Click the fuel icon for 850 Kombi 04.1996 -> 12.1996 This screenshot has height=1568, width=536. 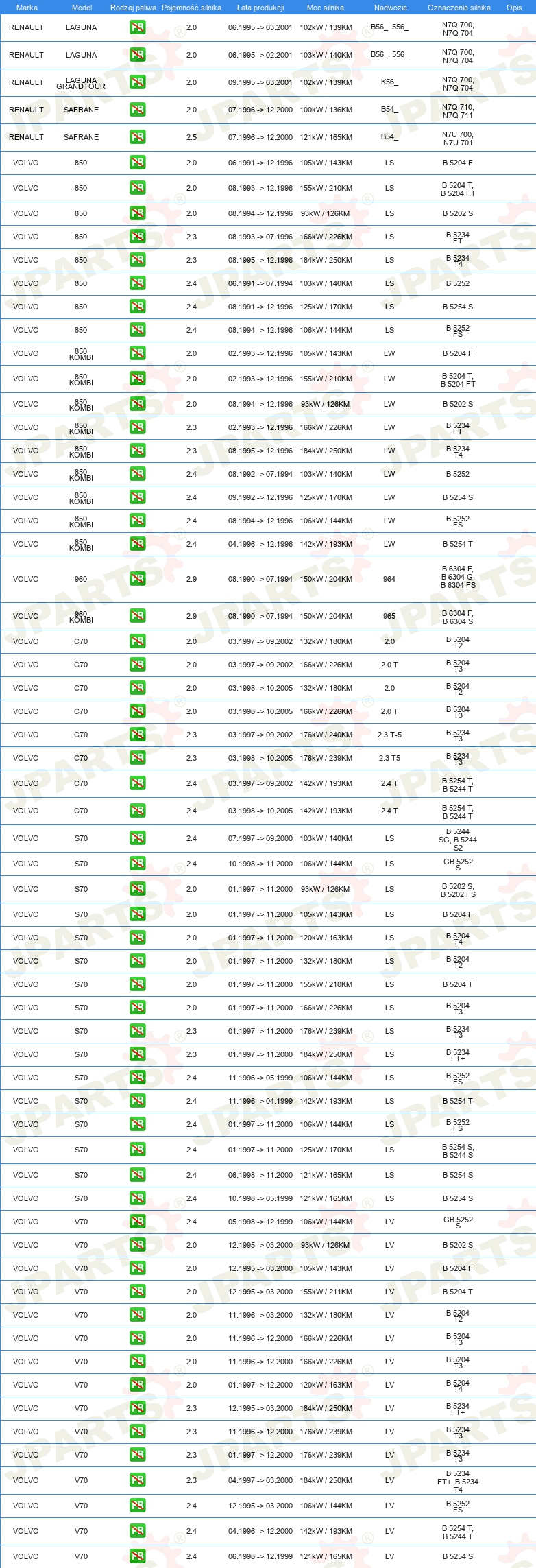click(137, 544)
